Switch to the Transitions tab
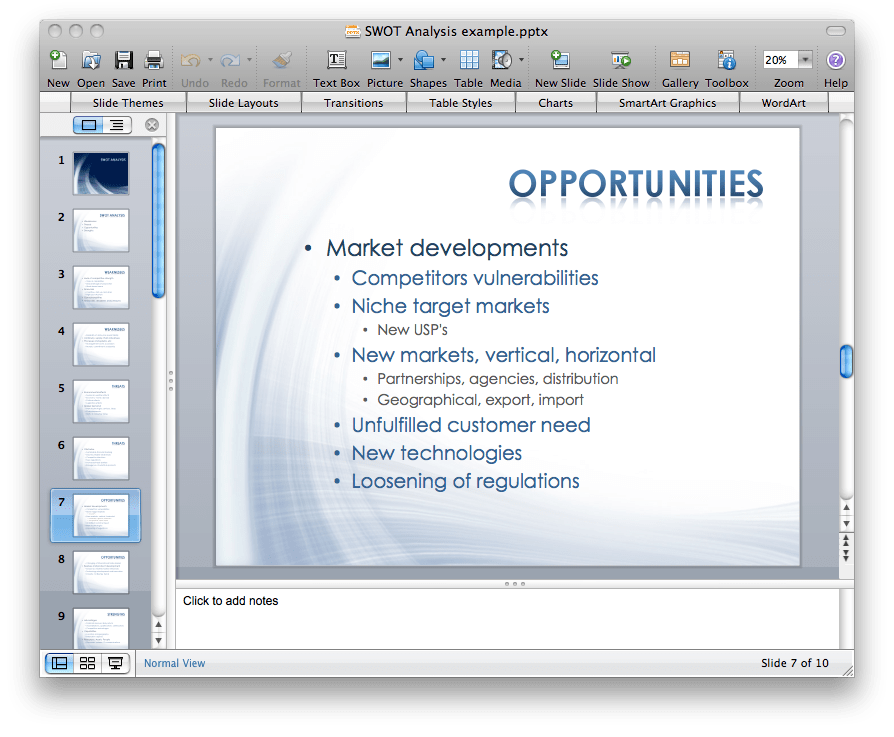This screenshot has height=737, width=894. 354,102
